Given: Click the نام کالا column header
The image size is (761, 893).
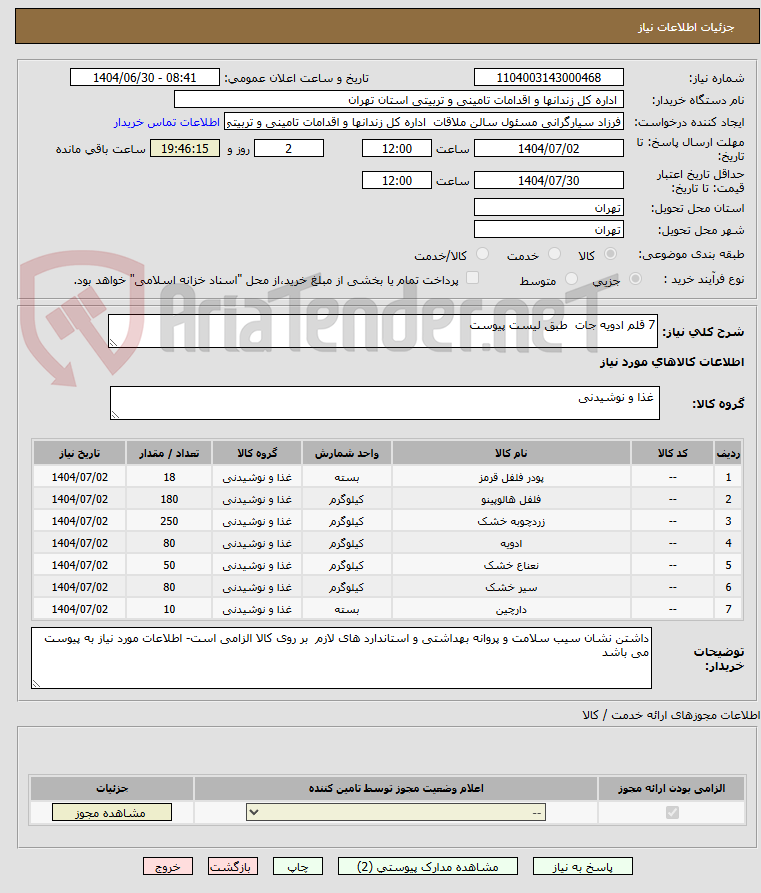Looking at the screenshot, I should click(511, 453).
